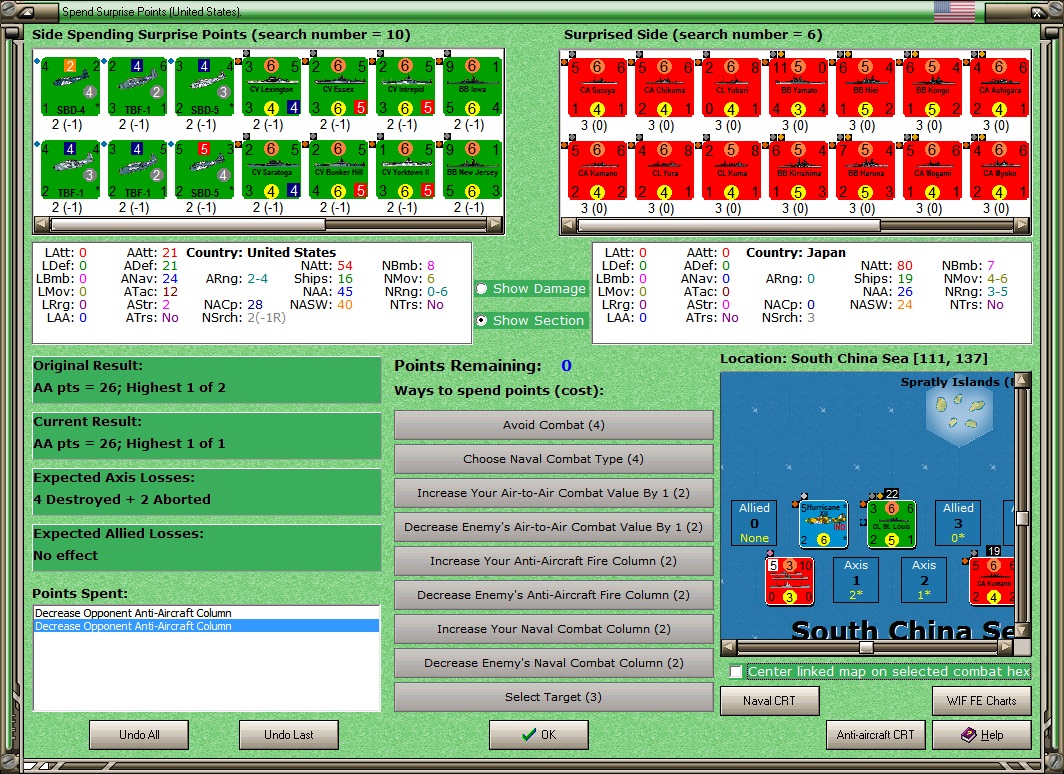This screenshot has width=1064, height=774.
Task: Select the CA Myoko ship counter
Action: (x=1000, y=171)
